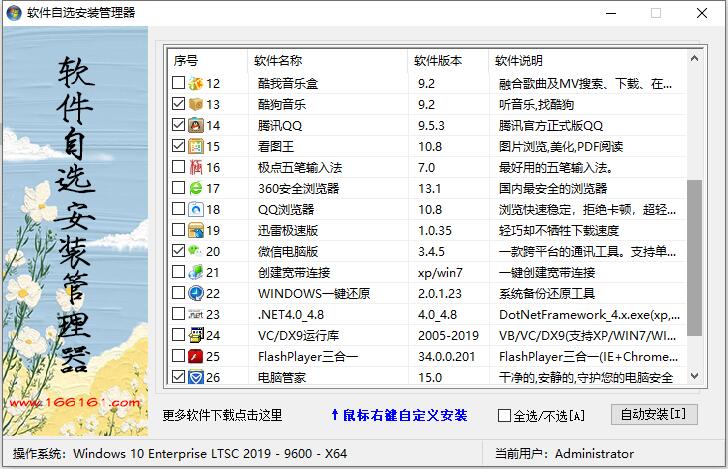Click version 34.0.0.201 cell
The width and height of the screenshot is (728, 469).
(x=447, y=357)
